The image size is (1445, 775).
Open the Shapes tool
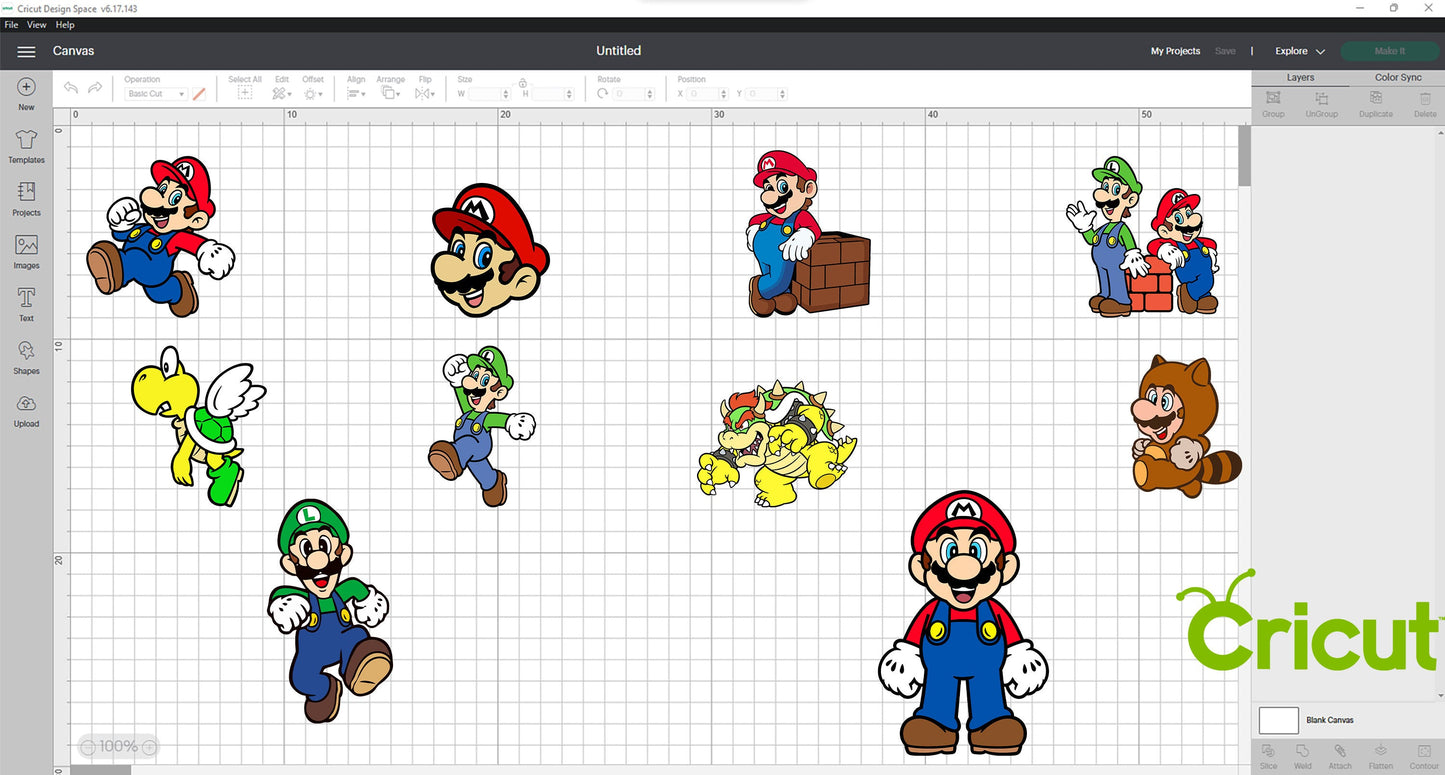(26, 356)
